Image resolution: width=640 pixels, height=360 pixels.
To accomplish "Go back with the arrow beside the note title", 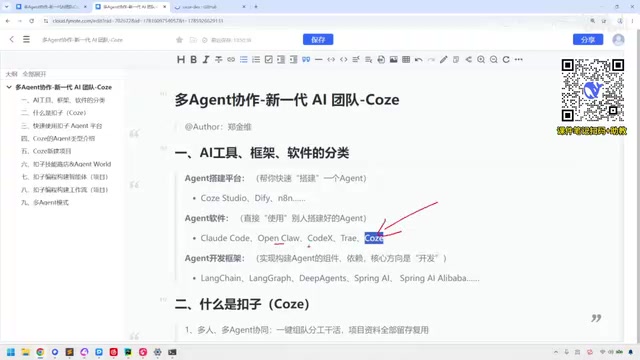I will click(11, 39).
